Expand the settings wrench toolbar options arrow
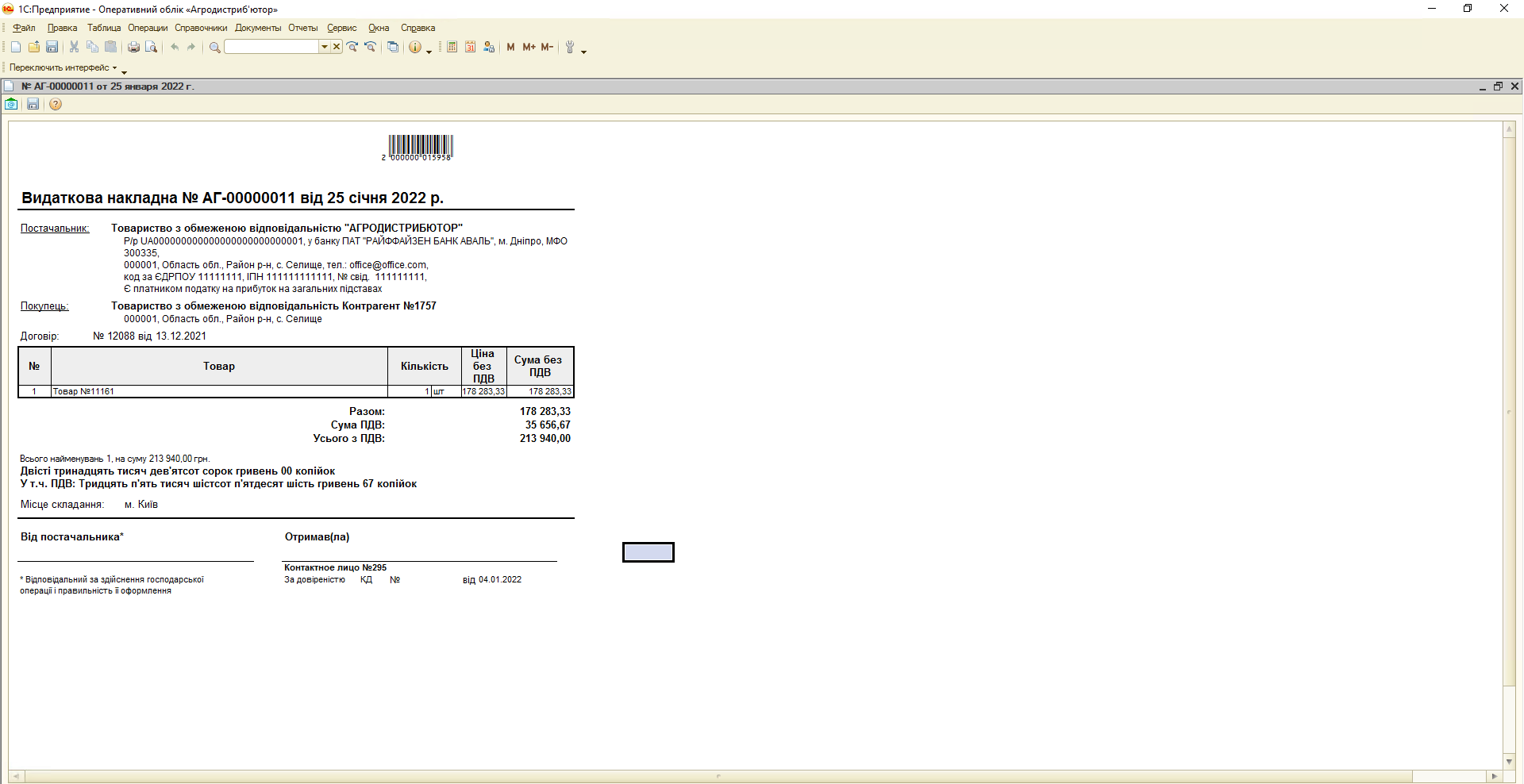Image resolution: width=1524 pixels, height=784 pixels. (x=584, y=52)
